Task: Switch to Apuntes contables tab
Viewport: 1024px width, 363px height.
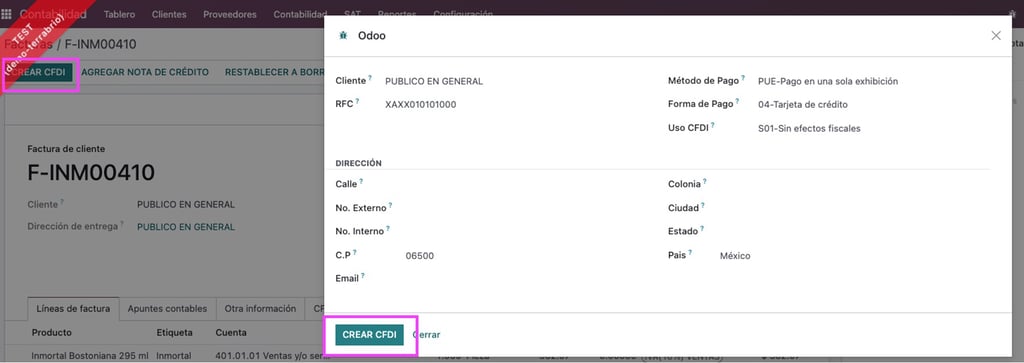Action: pos(167,308)
